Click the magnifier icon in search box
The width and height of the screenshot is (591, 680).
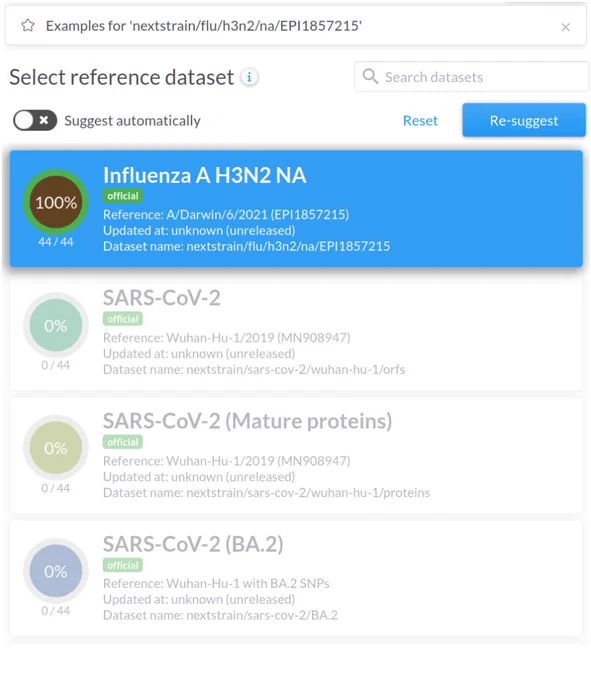(370, 76)
